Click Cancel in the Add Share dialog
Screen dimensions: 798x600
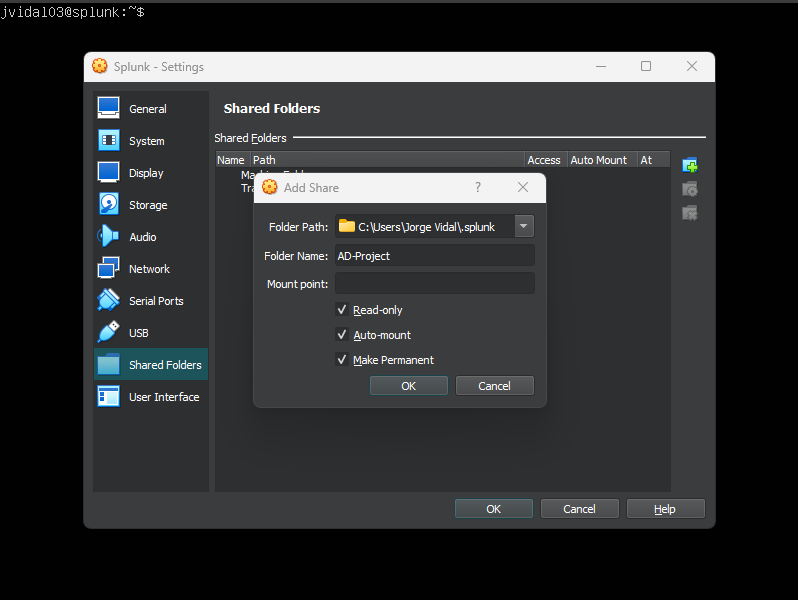point(495,386)
